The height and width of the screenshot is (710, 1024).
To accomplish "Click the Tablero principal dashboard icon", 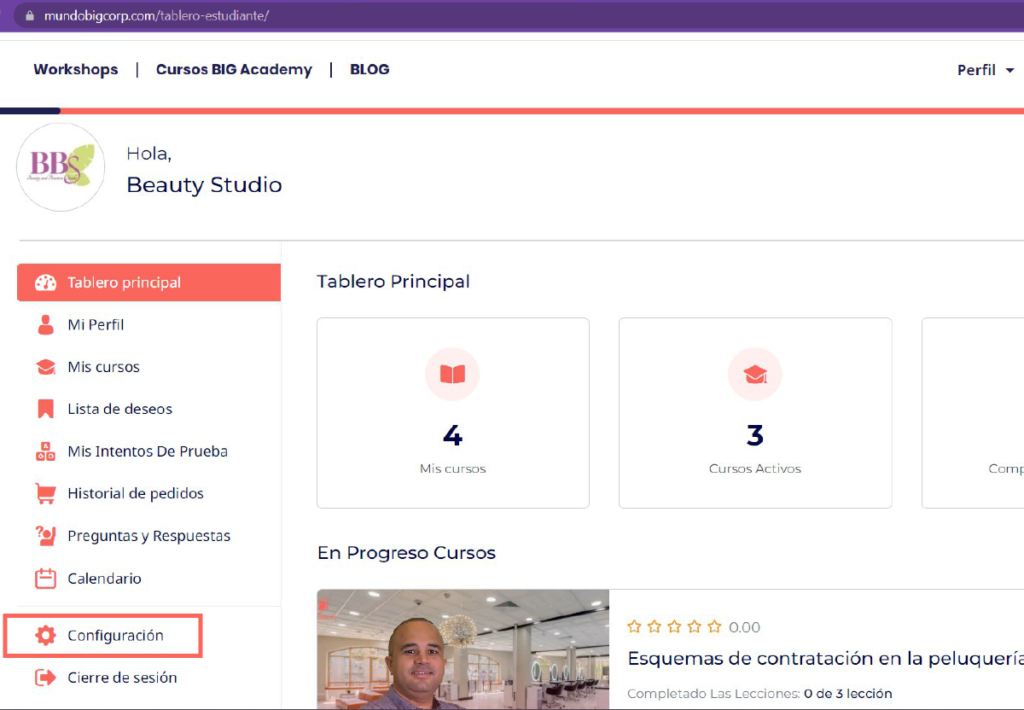I will (x=46, y=283).
